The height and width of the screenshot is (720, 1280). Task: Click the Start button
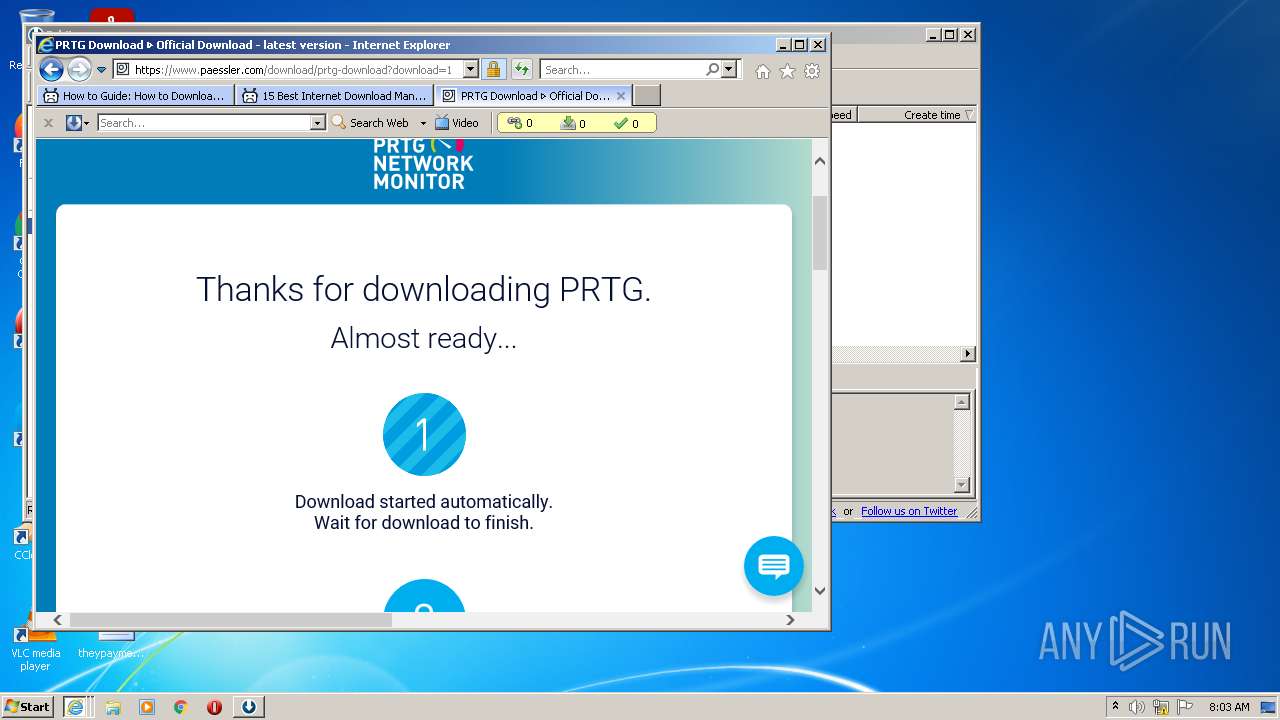pos(28,706)
